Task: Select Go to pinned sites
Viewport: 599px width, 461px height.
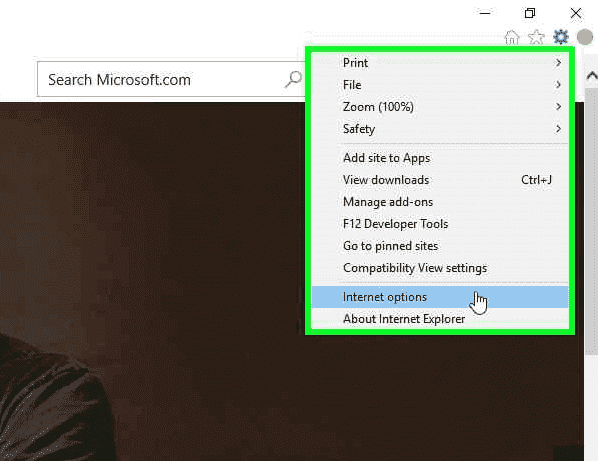Action: pos(440,246)
